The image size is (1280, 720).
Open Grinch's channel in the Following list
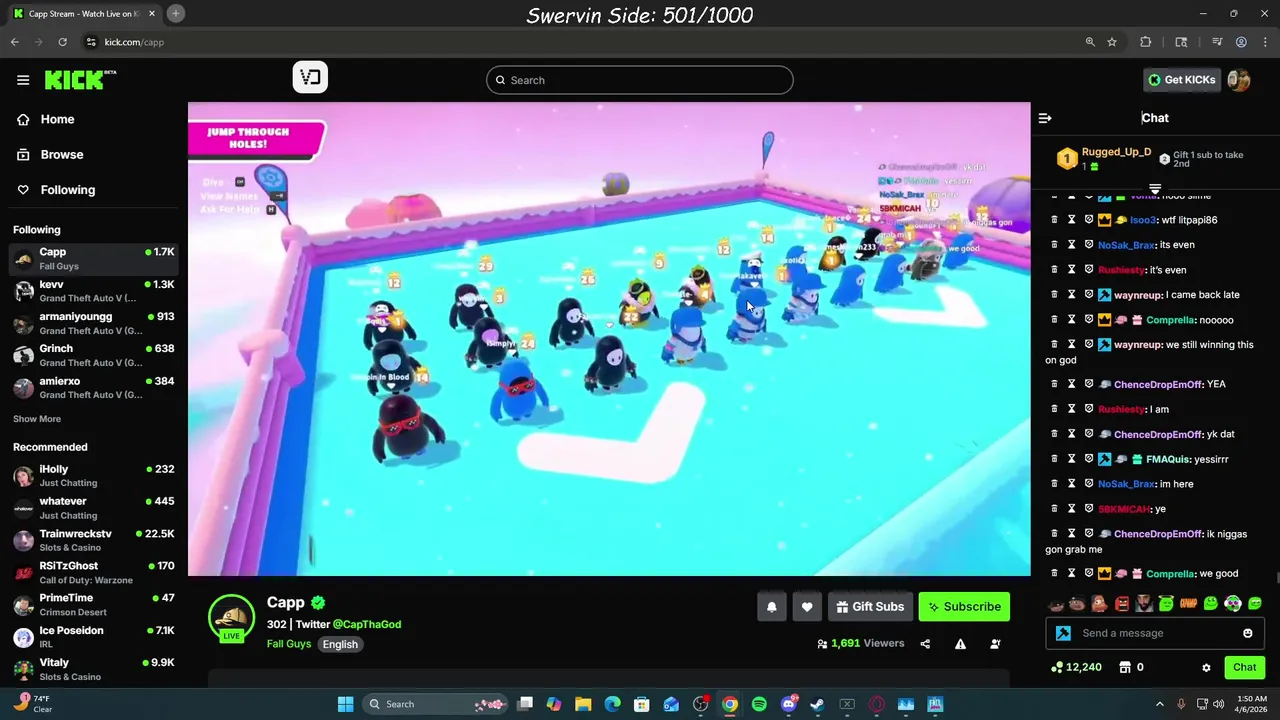(94, 355)
